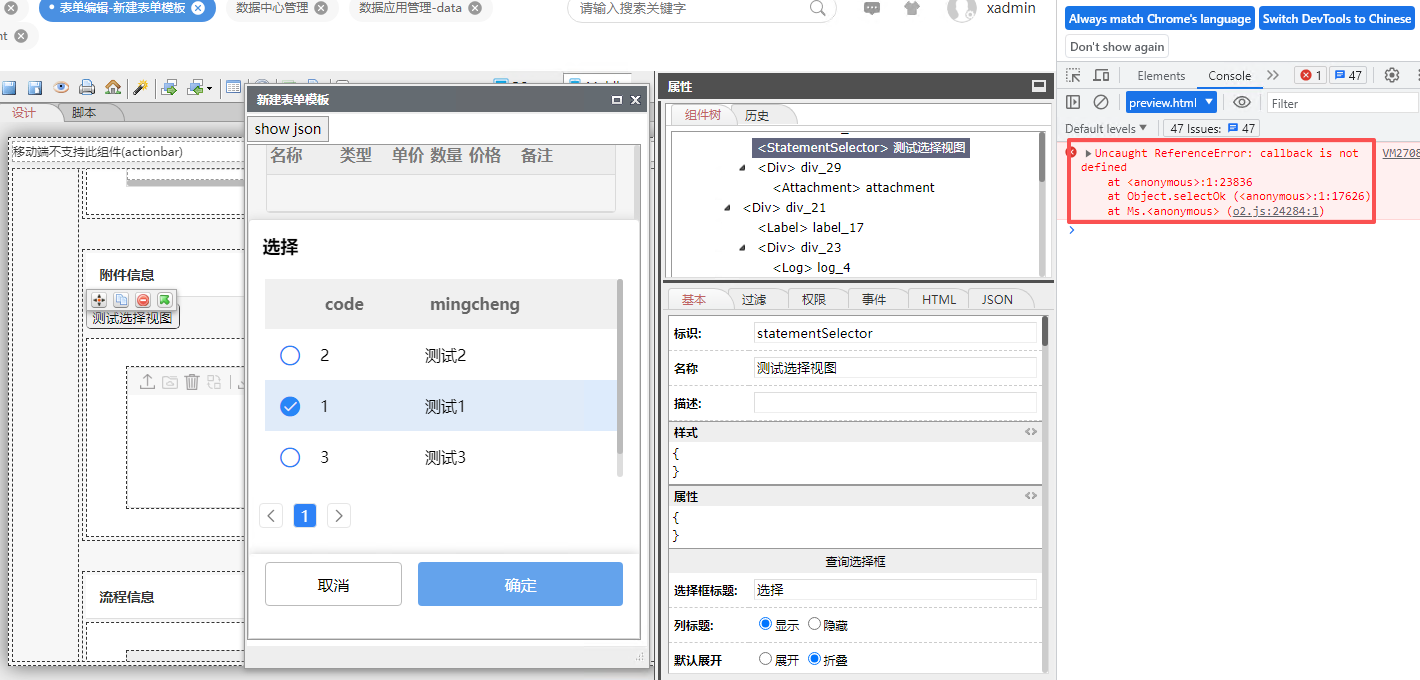Click the green move icon above 测试选择视图
This screenshot has height=680, width=1420.
(x=165, y=300)
